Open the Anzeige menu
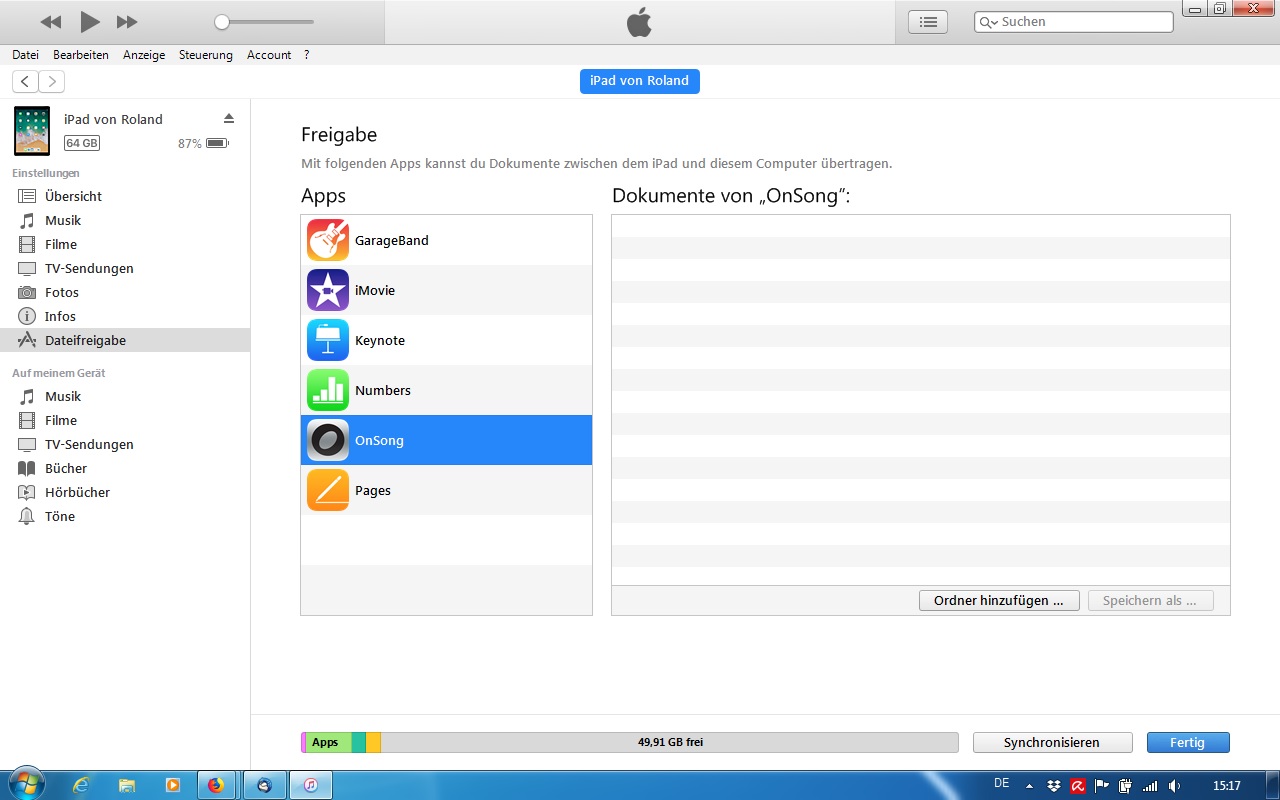 tap(144, 55)
